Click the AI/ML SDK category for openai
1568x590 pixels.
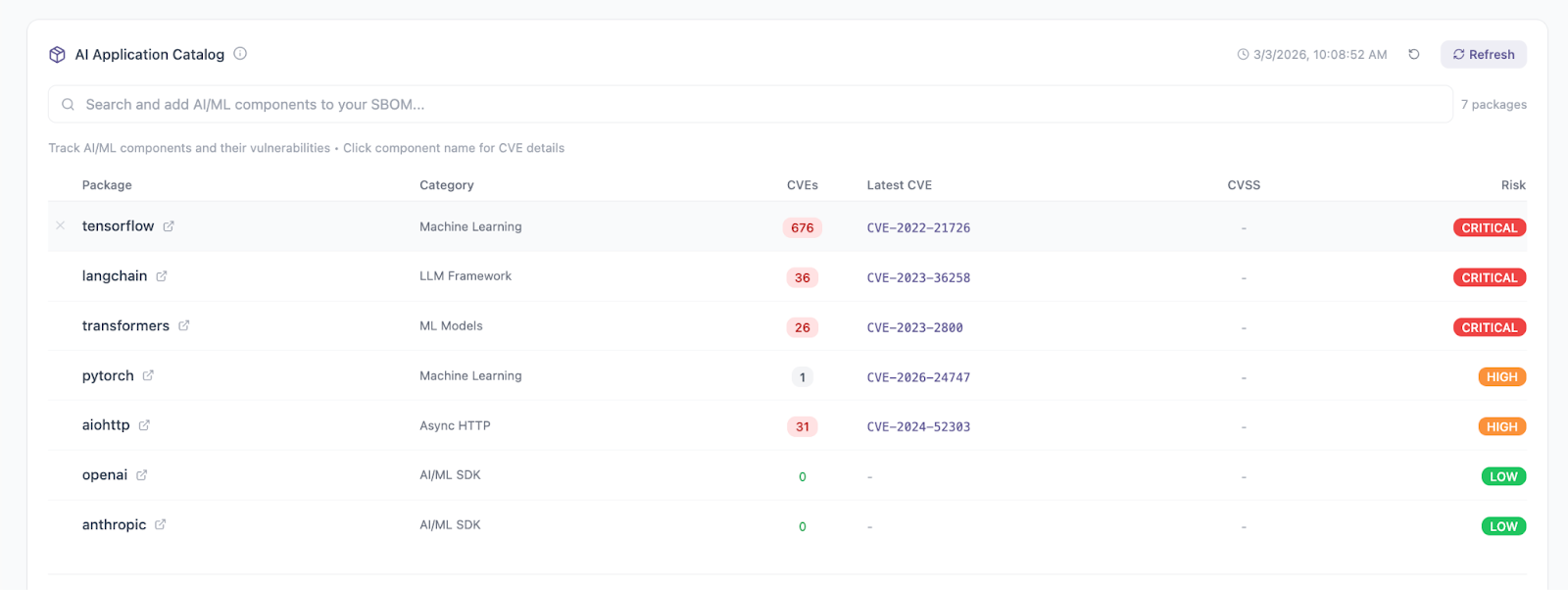point(450,475)
